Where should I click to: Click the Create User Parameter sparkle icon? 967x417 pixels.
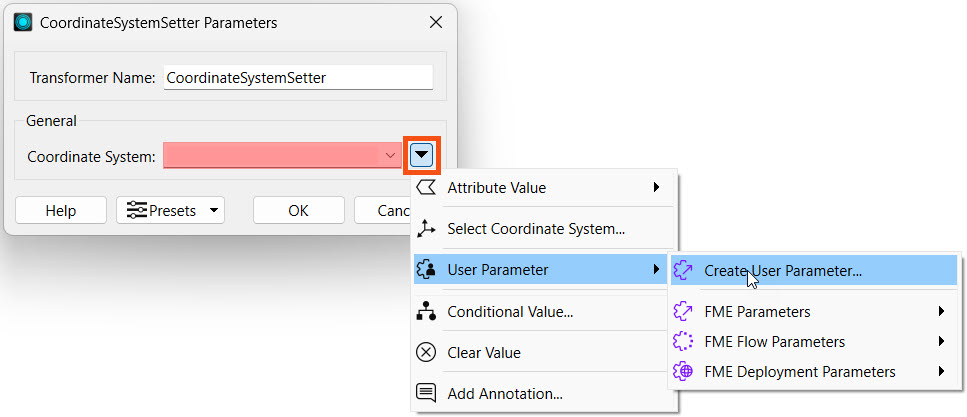pos(684,270)
